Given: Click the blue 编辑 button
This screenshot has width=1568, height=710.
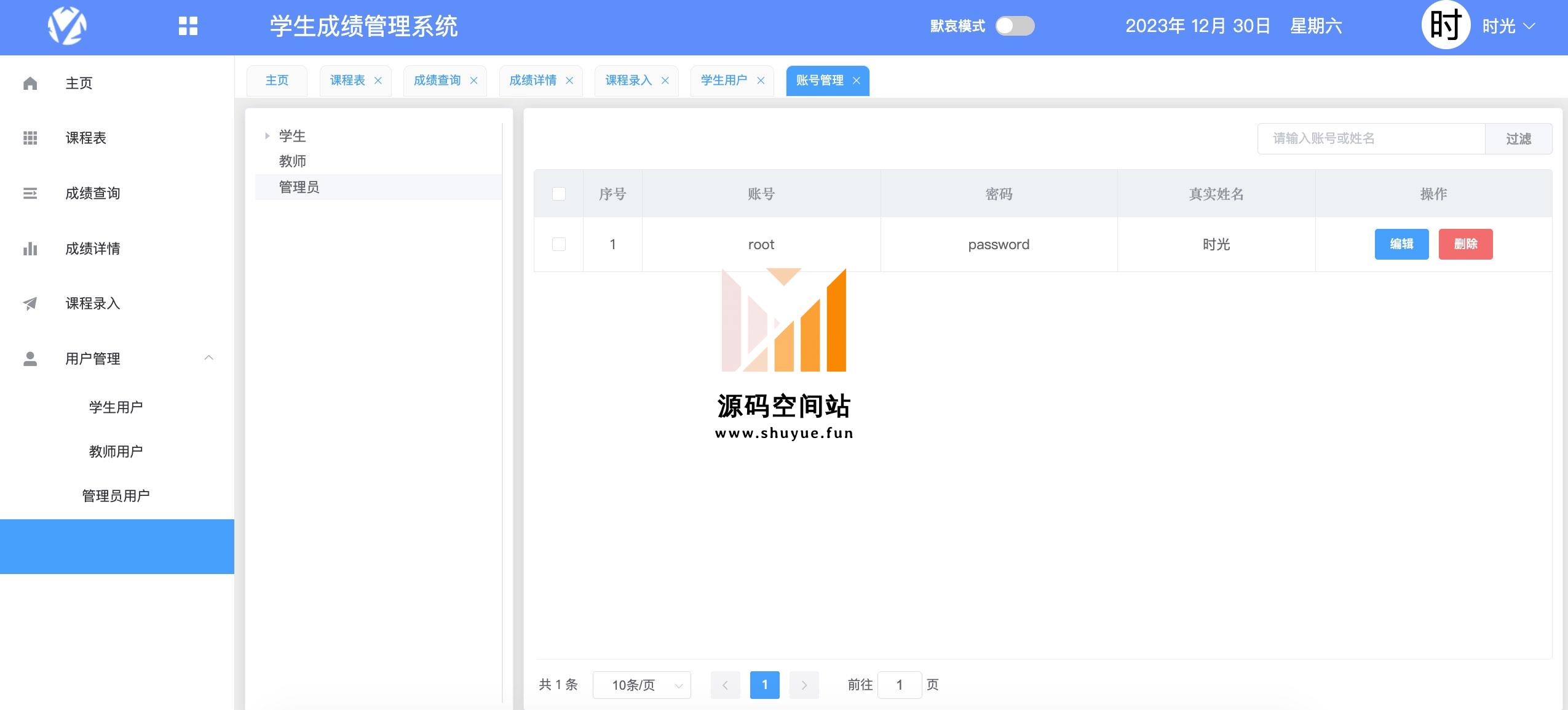Looking at the screenshot, I should coord(1401,244).
